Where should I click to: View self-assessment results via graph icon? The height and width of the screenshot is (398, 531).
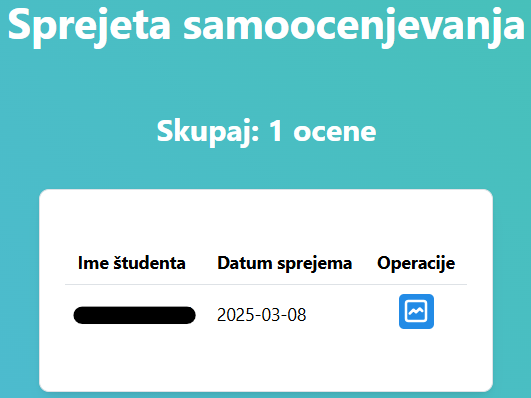coord(416,311)
